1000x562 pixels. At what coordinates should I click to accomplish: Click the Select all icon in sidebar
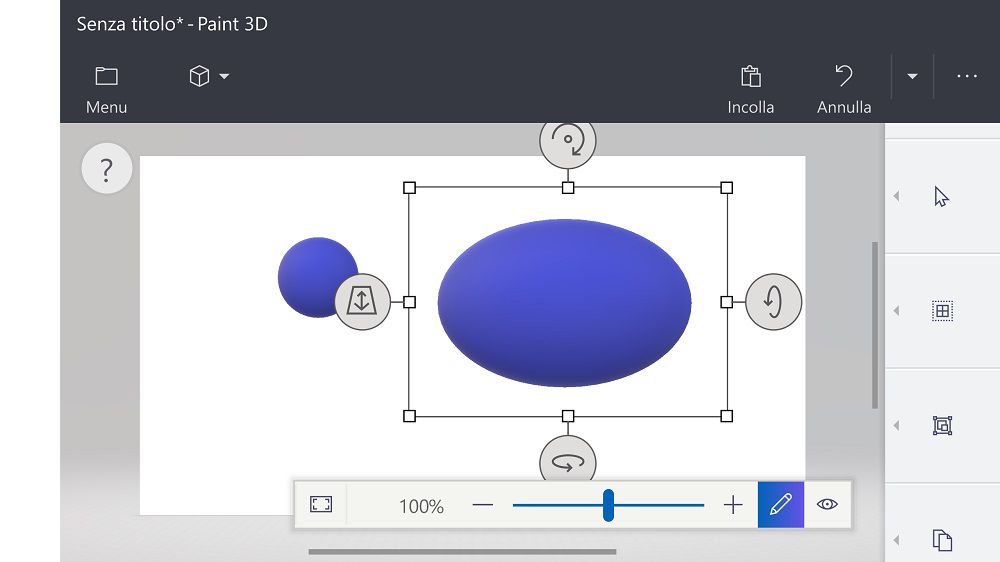coord(941,311)
